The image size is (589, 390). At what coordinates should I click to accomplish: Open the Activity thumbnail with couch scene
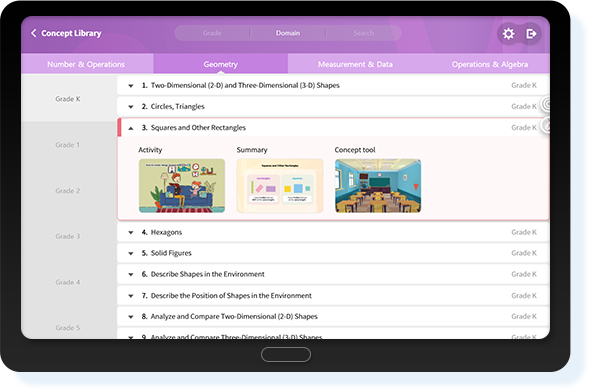point(182,186)
